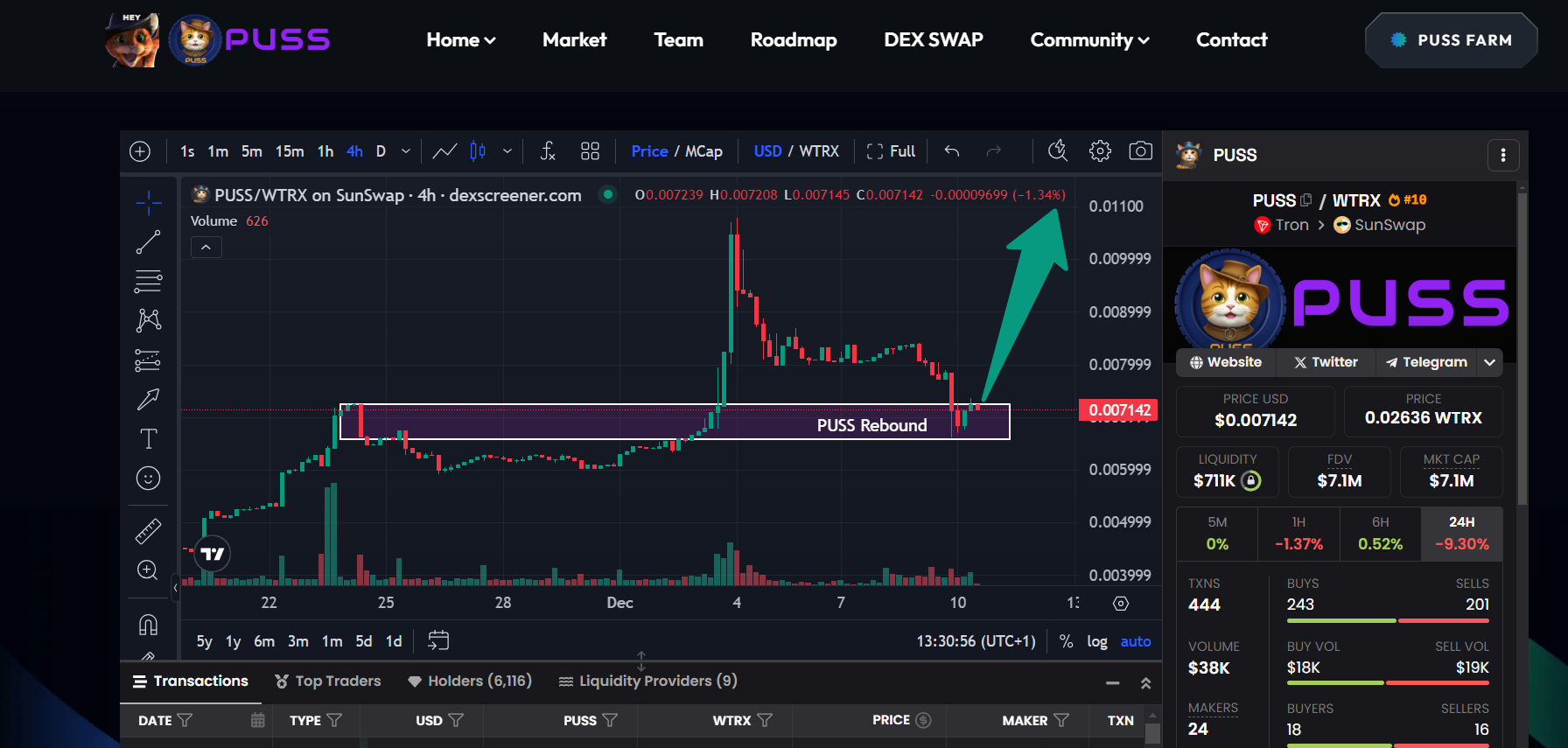This screenshot has height=748, width=1568.
Task: Toggle magnet mode for drawings
Action: tap(149, 625)
